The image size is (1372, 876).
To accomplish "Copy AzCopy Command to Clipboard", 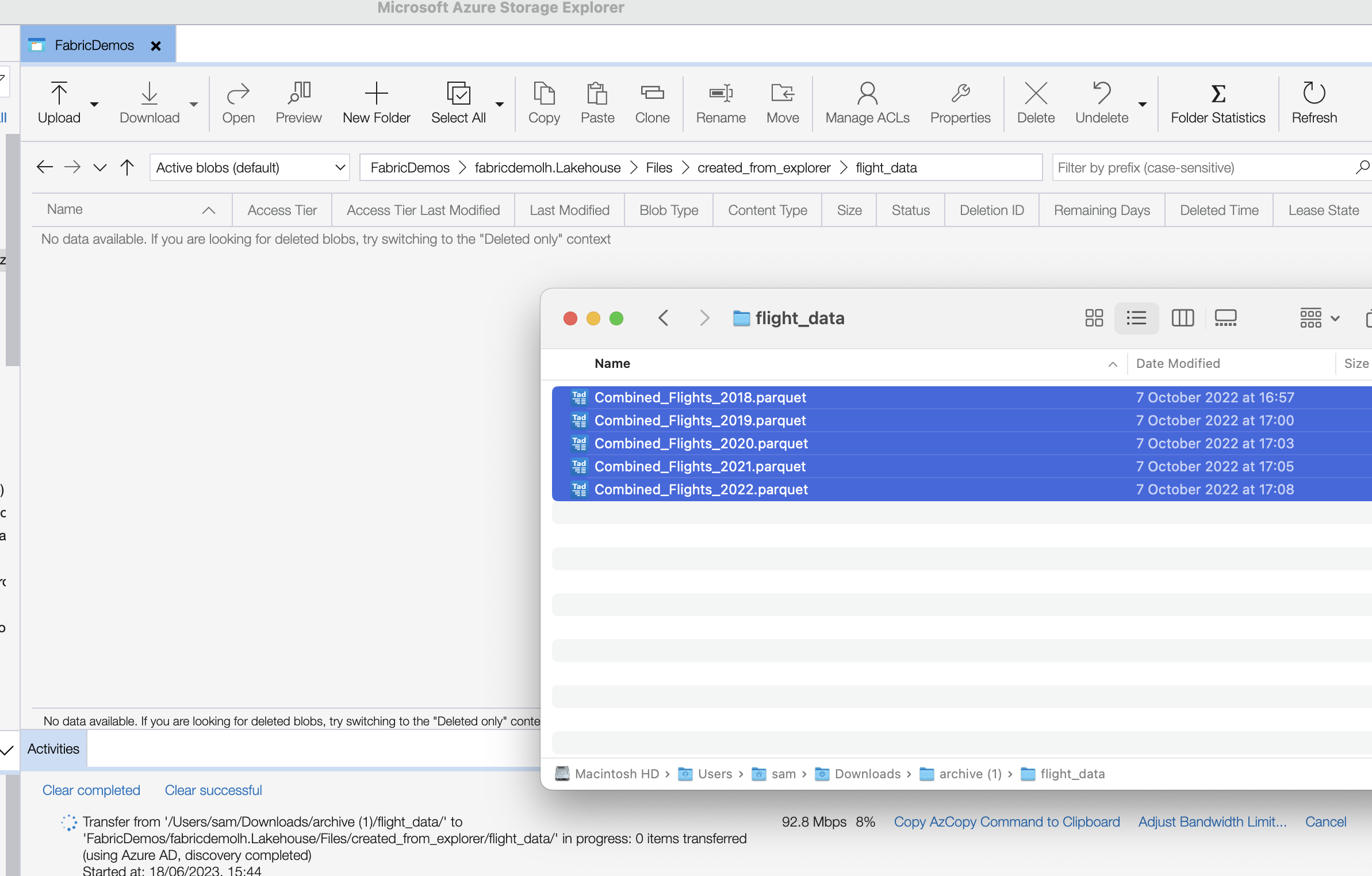I will click(x=1006, y=822).
